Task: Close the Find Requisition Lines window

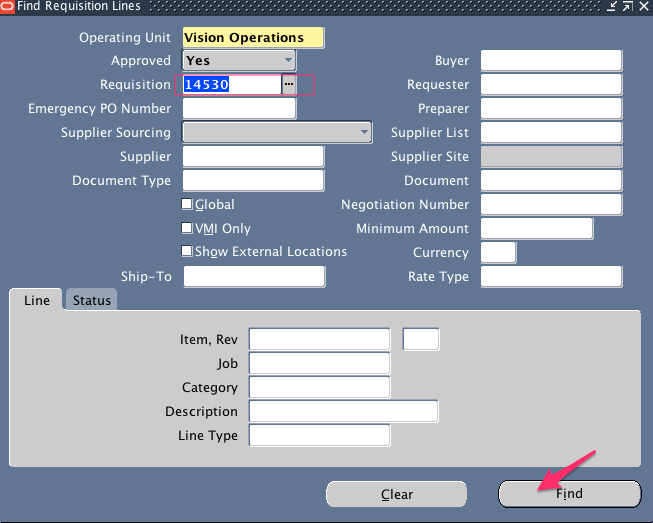Action: pyautogui.click(x=644, y=6)
